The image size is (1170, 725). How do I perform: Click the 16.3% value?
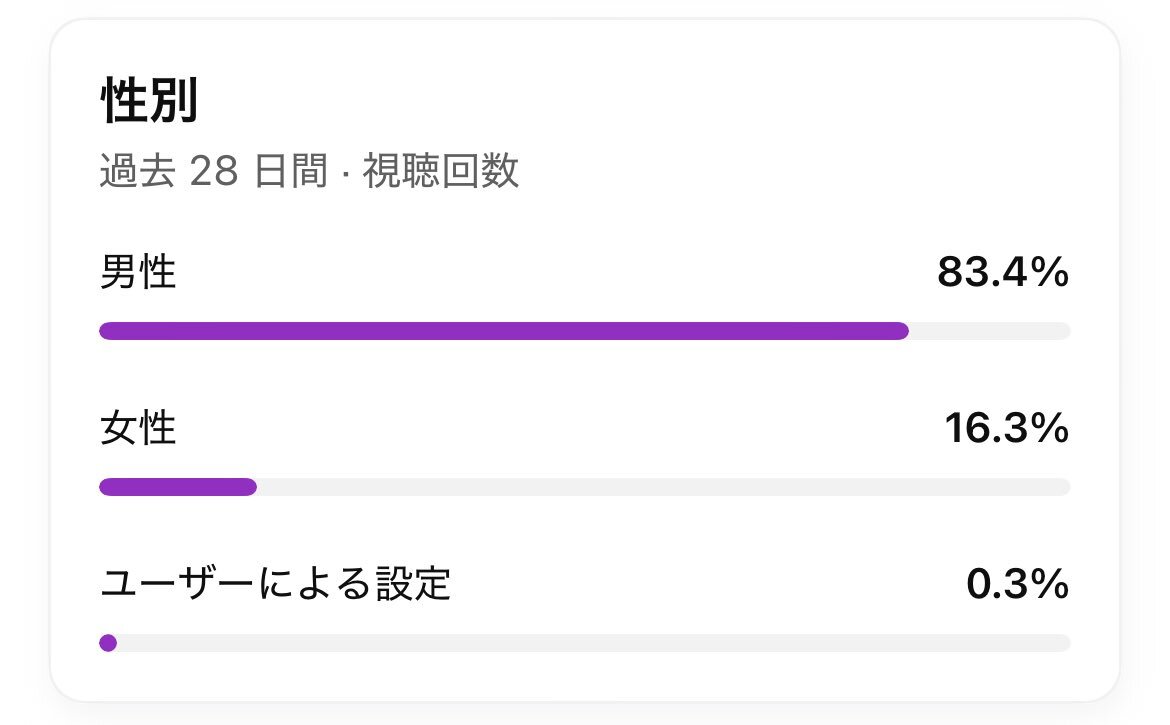tap(1007, 428)
